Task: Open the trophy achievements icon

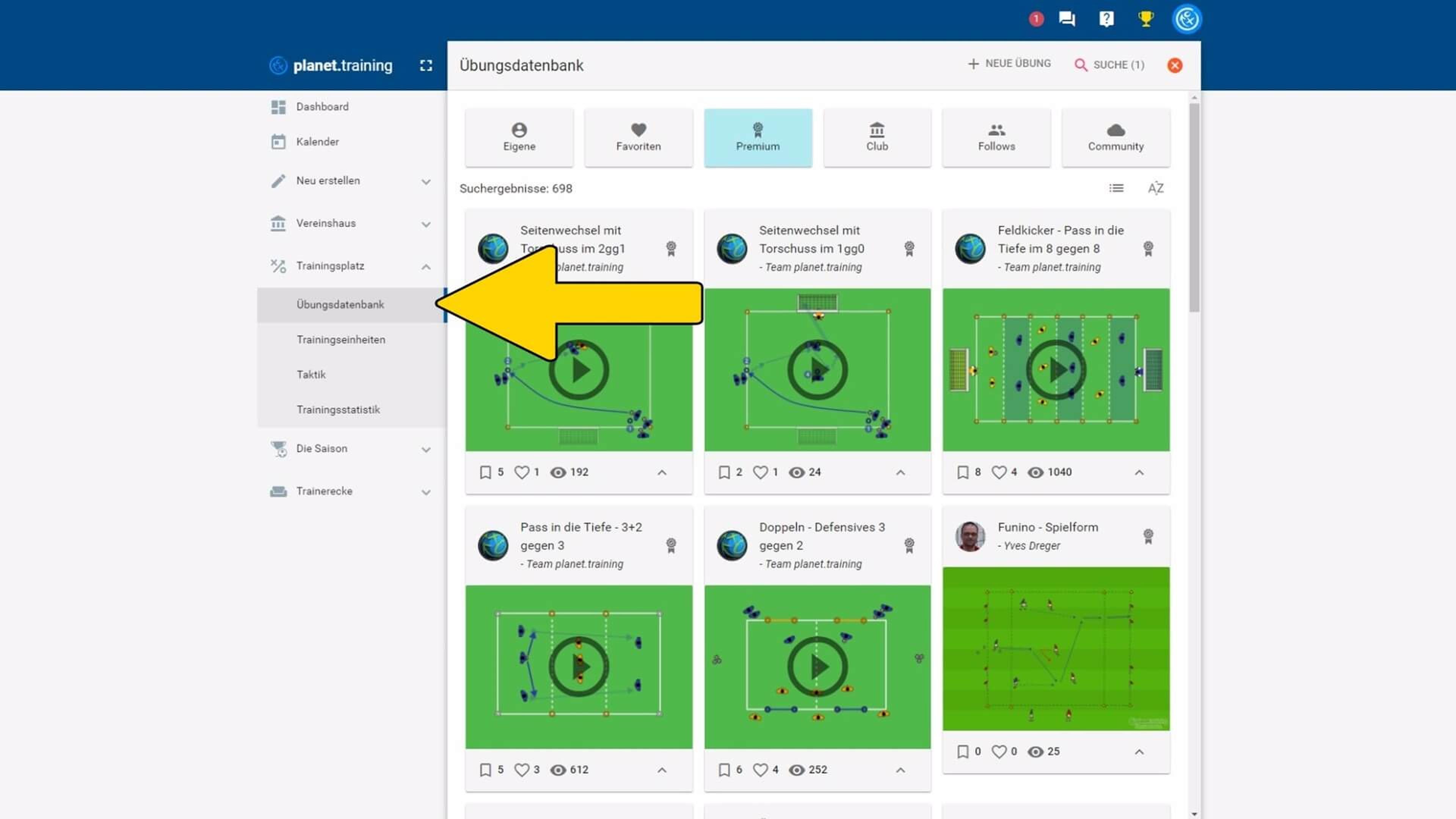Action: point(1146,19)
